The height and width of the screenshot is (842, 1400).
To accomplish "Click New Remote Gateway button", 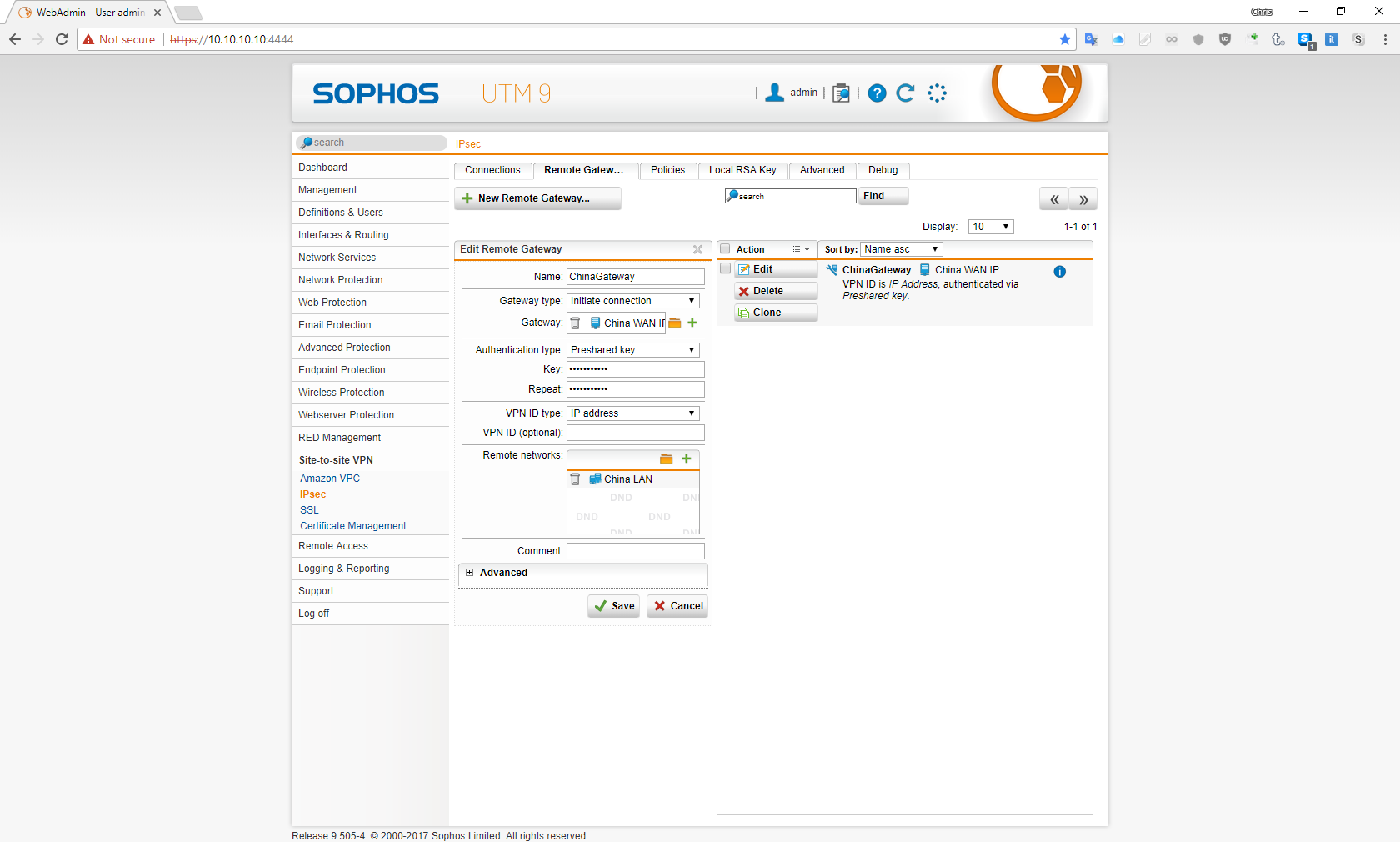I will [x=537, y=198].
